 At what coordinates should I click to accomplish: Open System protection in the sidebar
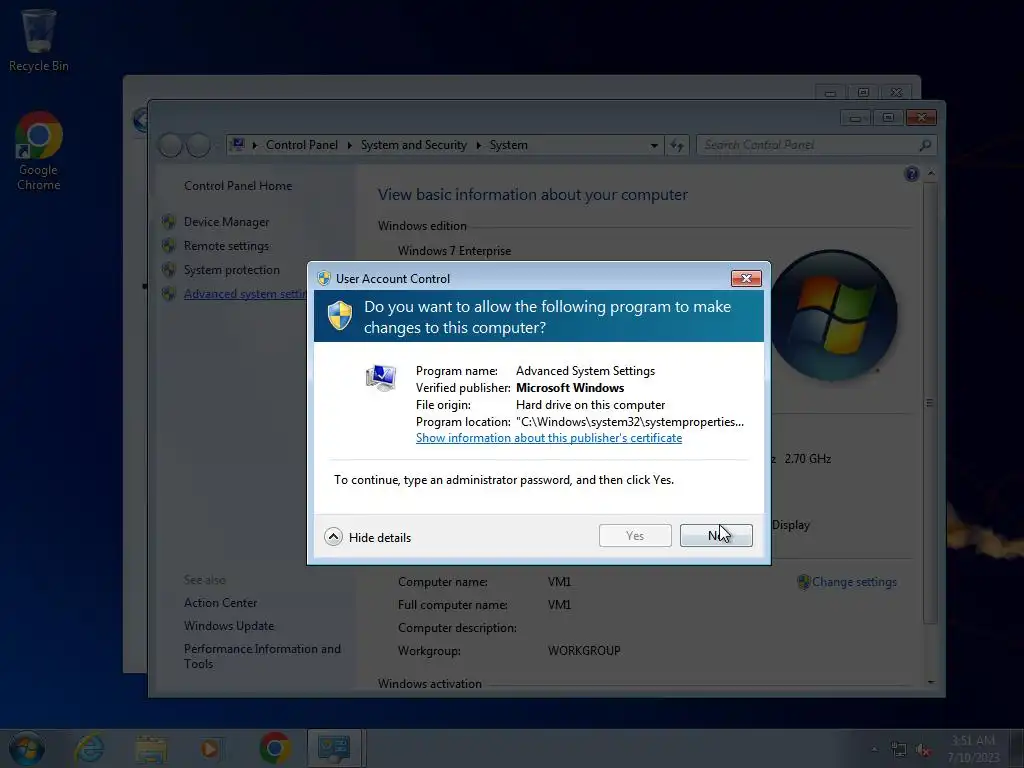point(231,270)
